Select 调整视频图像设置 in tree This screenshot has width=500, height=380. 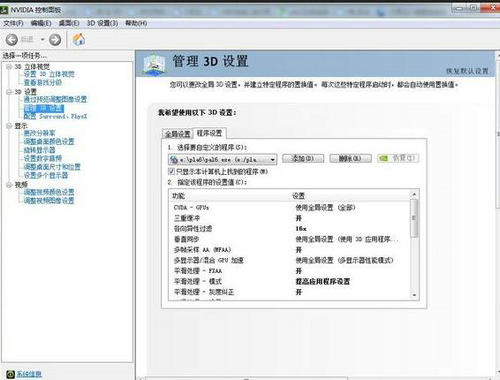click(49, 201)
